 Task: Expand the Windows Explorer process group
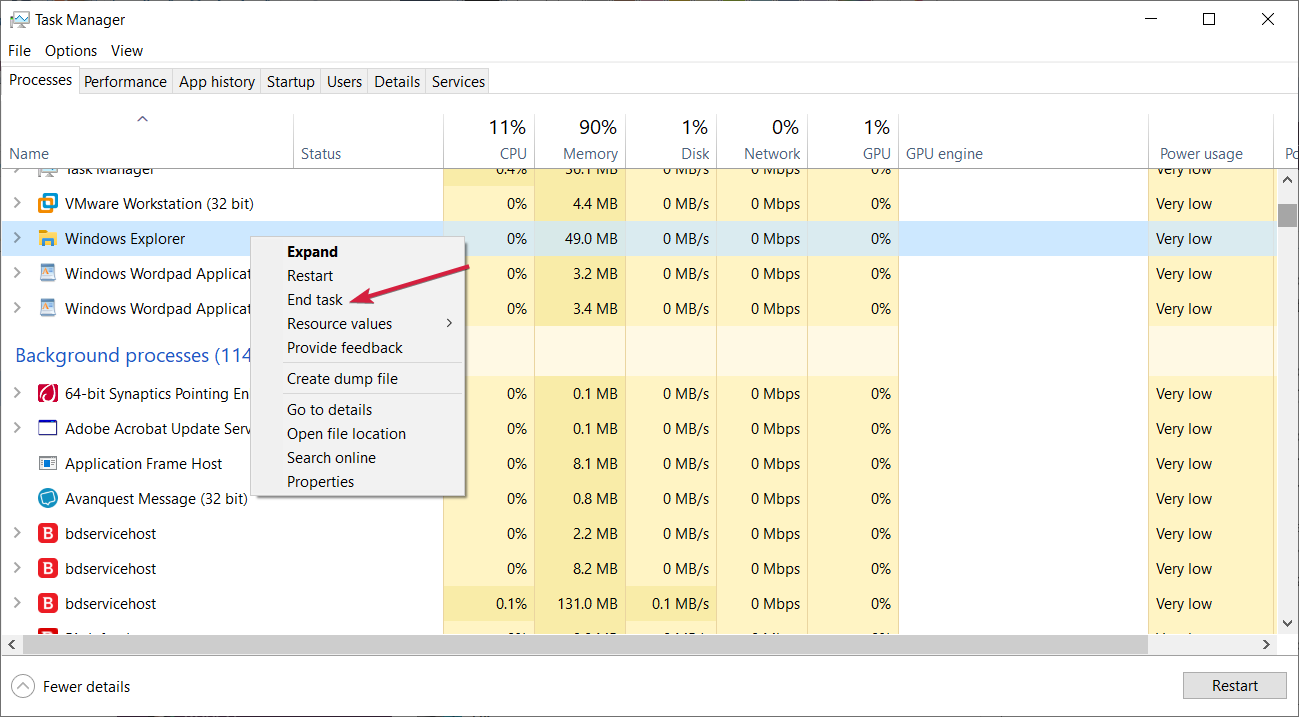17,239
